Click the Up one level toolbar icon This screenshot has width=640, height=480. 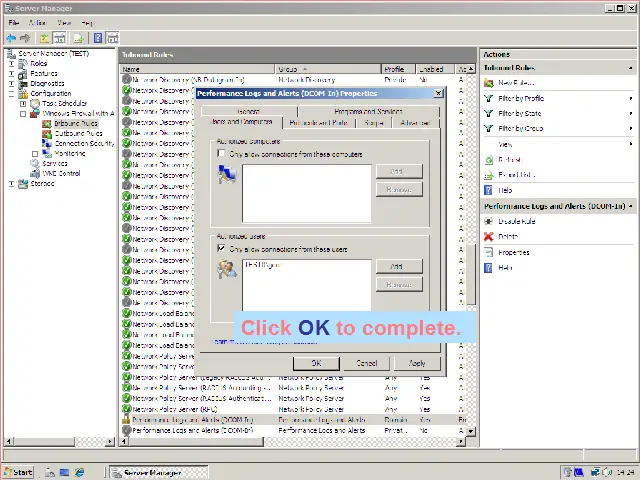click(44, 38)
